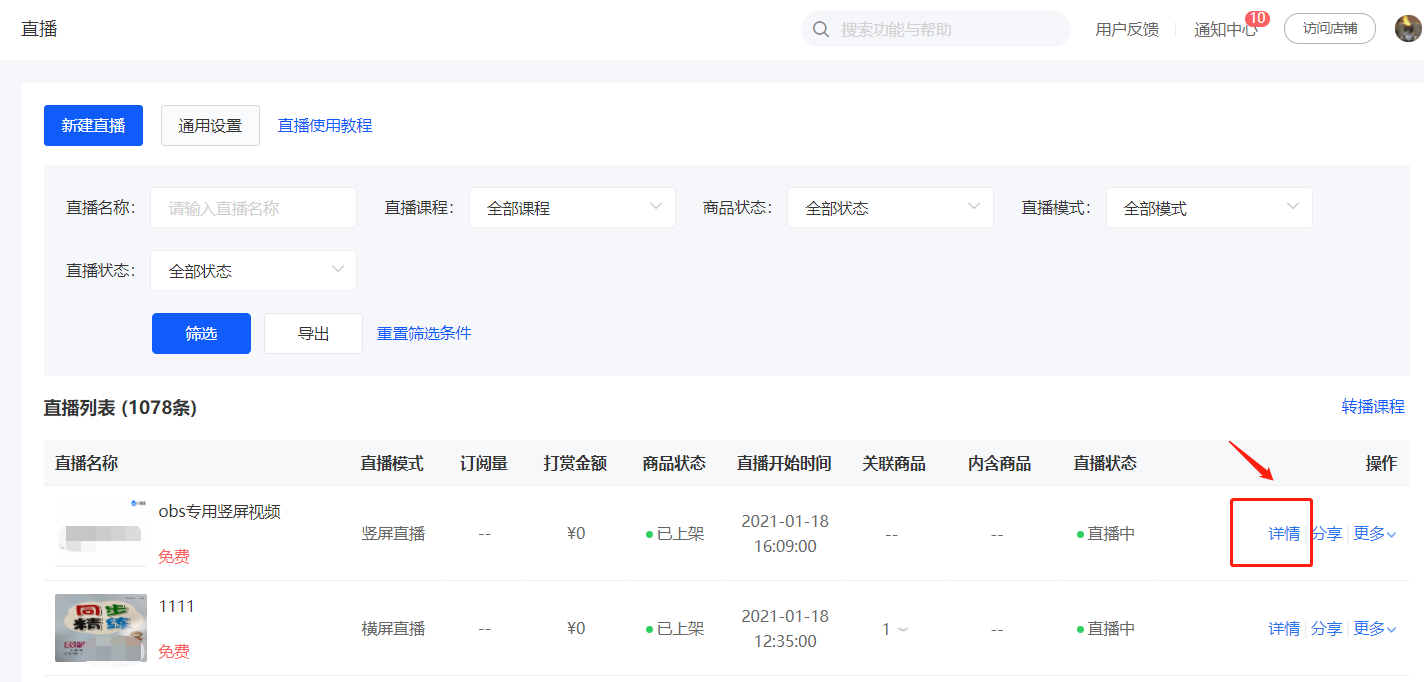Focus the 直播名称 input field
This screenshot has width=1424, height=682.
(253, 208)
